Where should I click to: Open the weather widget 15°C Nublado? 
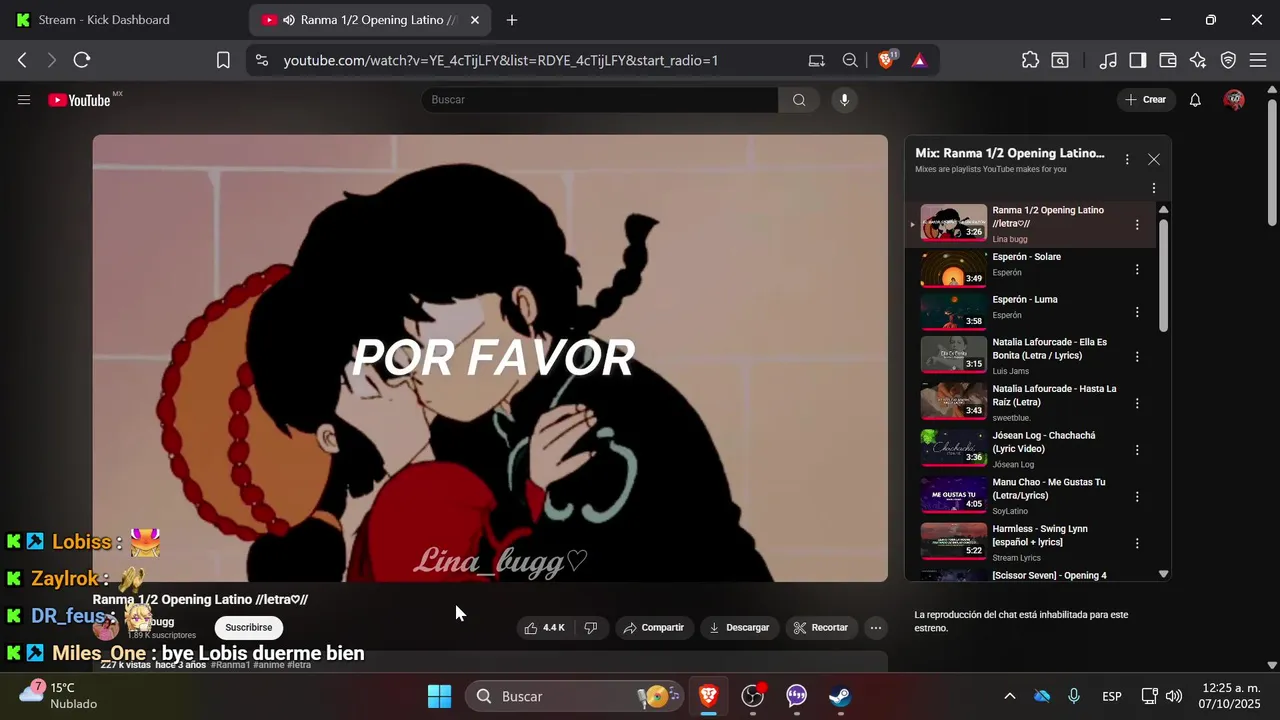click(x=60, y=695)
